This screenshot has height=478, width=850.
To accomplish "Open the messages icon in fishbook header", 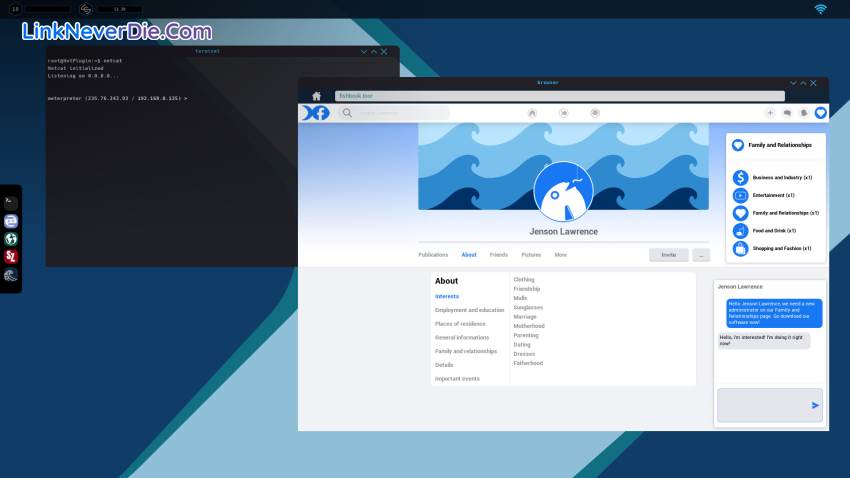I will [787, 113].
